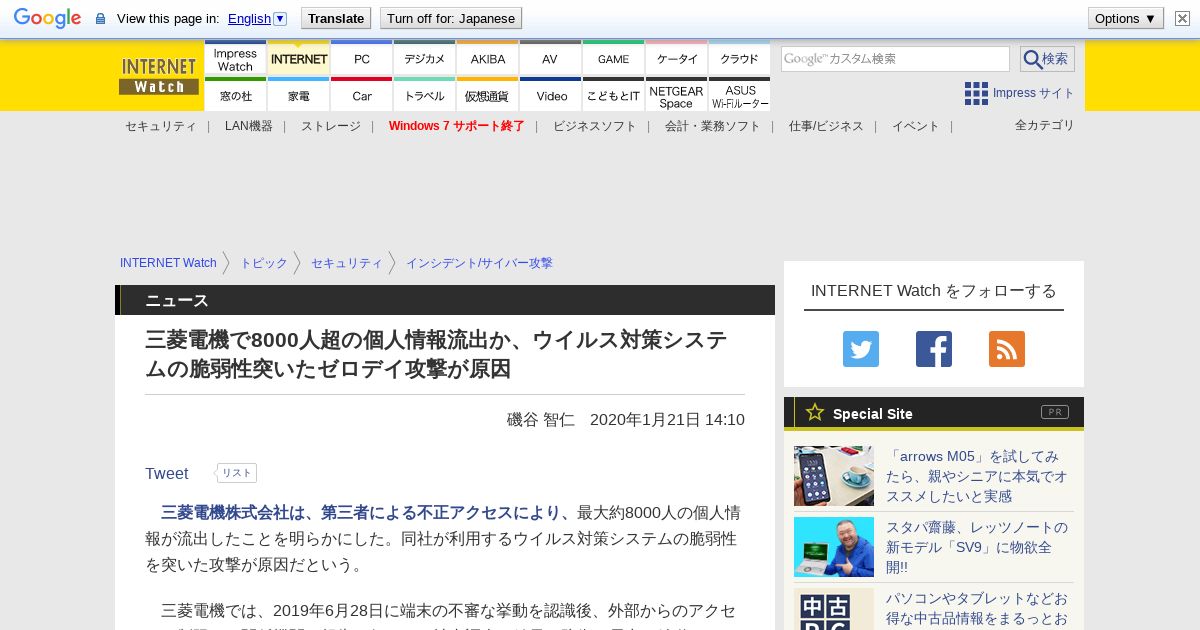
Task: Open the GAME tab
Action: coord(613,58)
